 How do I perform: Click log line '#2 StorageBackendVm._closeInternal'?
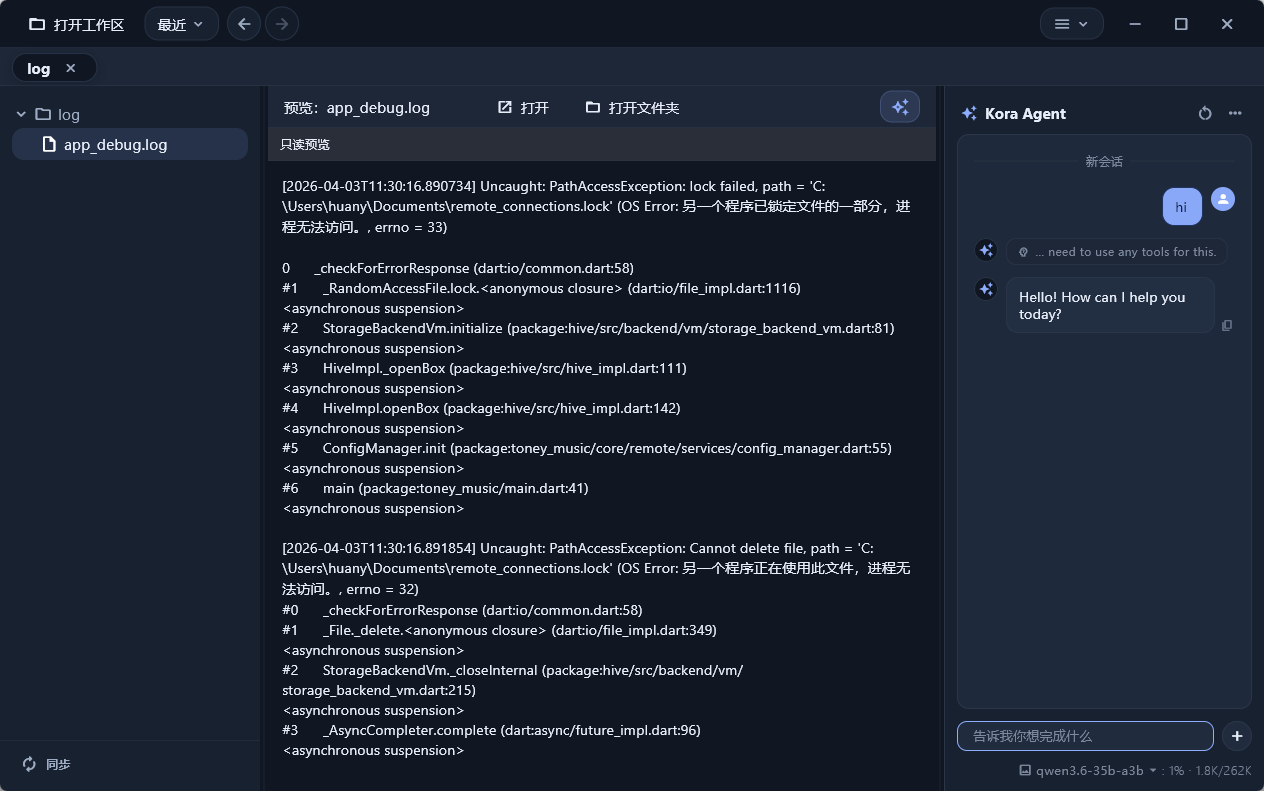pyautogui.click(x=513, y=680)
